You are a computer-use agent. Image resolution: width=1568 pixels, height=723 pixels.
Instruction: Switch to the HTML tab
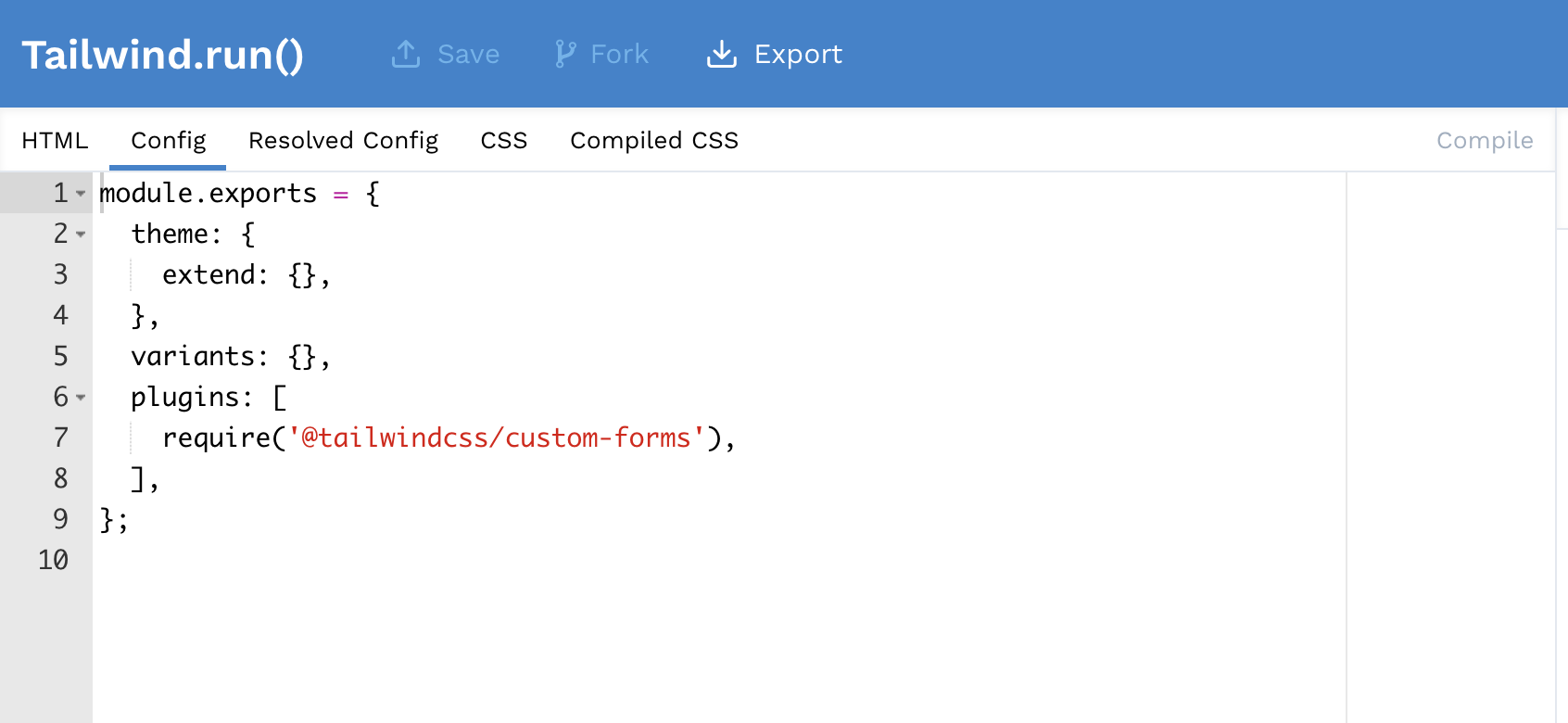tap(55, 140)
